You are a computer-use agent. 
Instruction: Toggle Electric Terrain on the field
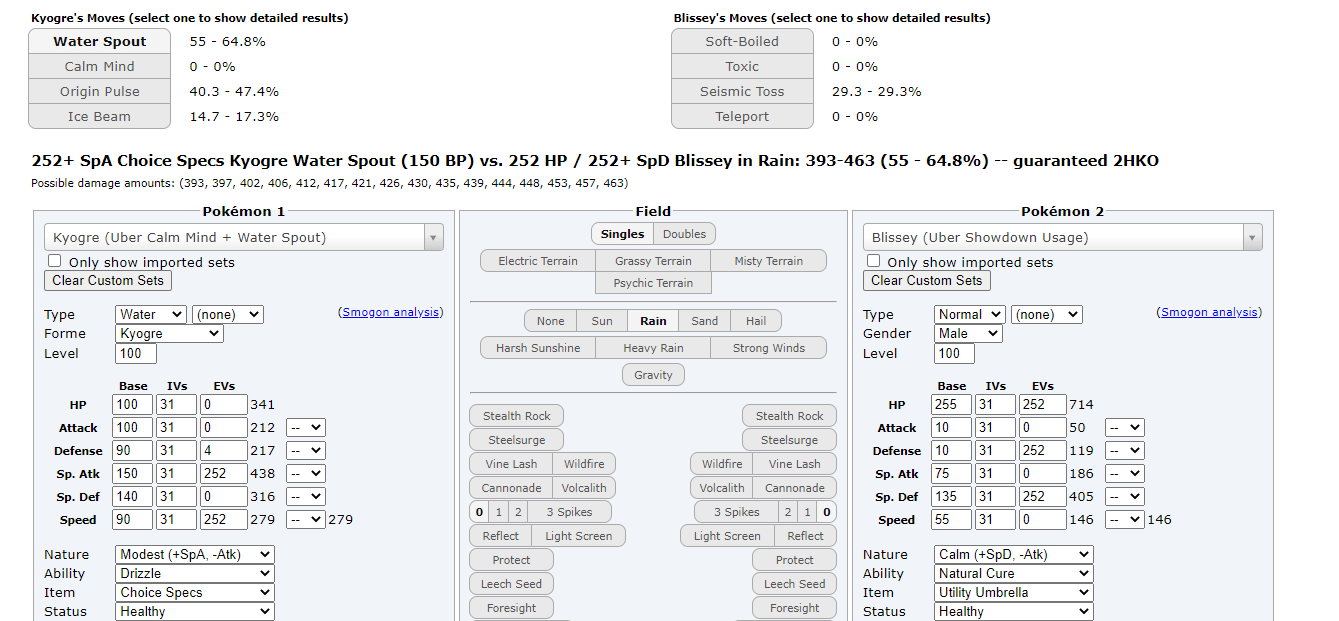pos(538,261)
